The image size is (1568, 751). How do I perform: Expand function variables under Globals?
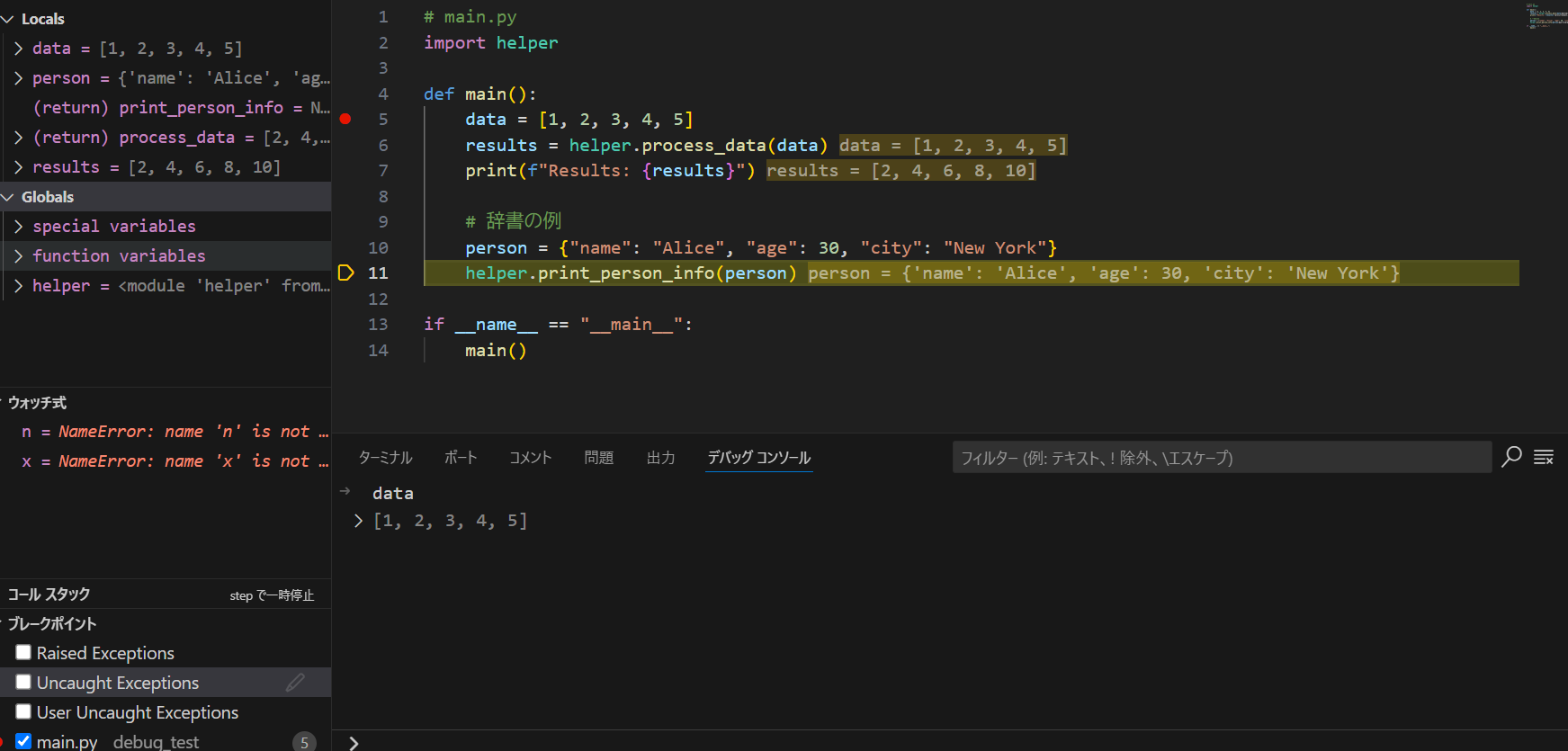[19, 256]
